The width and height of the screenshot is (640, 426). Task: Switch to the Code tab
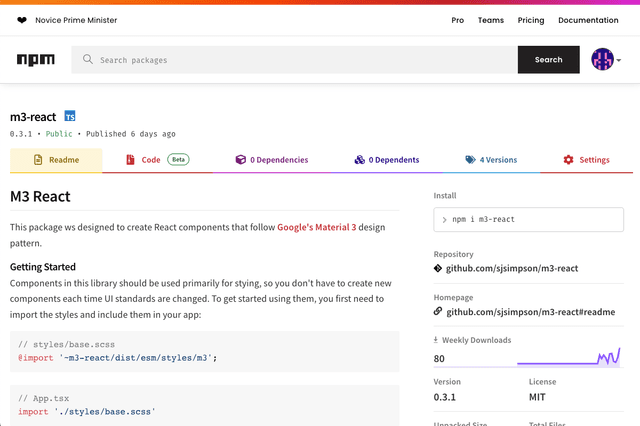click(158, 160)
